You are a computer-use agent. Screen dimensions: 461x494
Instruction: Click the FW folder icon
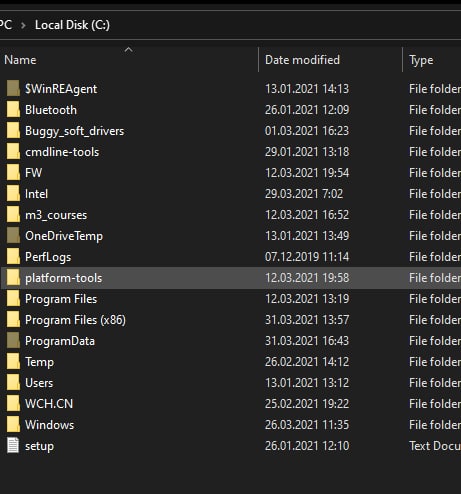(13, 173)
